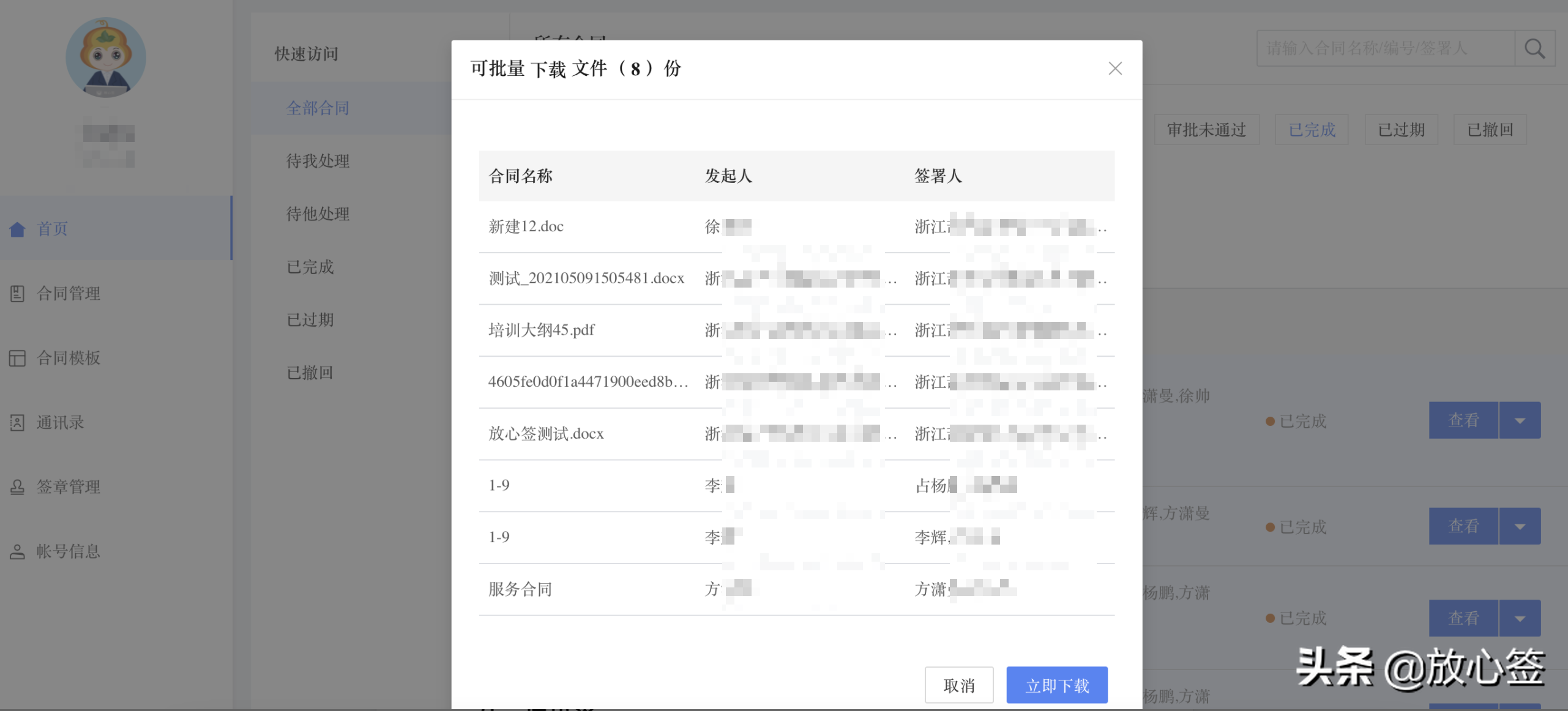The image size is (1568, 711).
Task: Select the 签章管理 seal management icon
Action: coord(18,487)
